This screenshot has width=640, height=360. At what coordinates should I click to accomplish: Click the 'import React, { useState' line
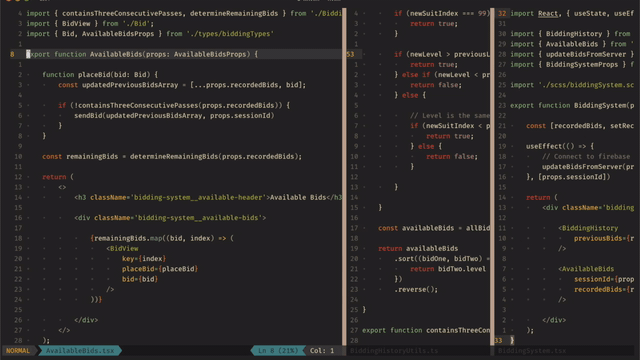pyautogui.click(x=572, y=13)
